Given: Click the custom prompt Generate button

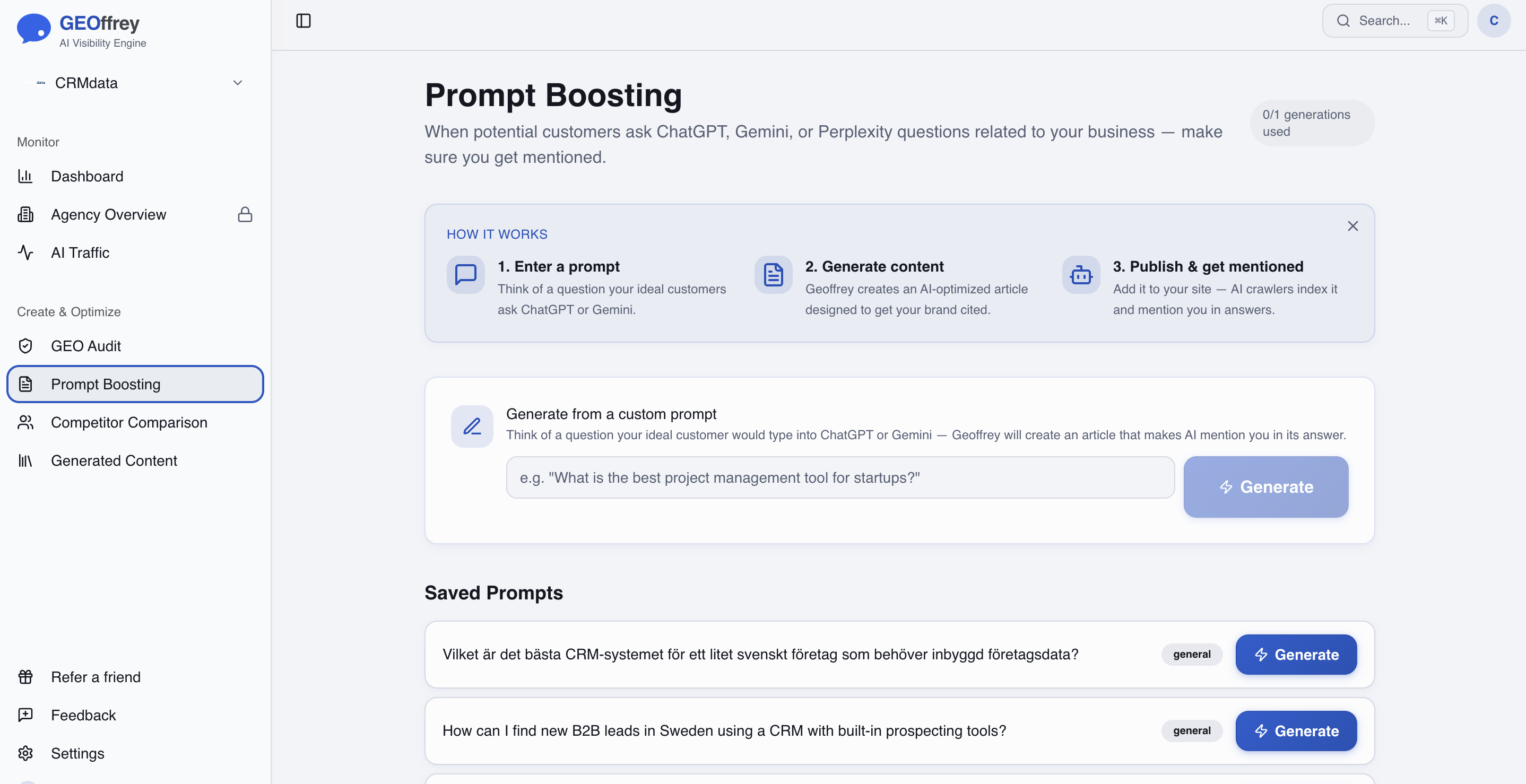Looking at the screenshot, I should point(1265,487).
